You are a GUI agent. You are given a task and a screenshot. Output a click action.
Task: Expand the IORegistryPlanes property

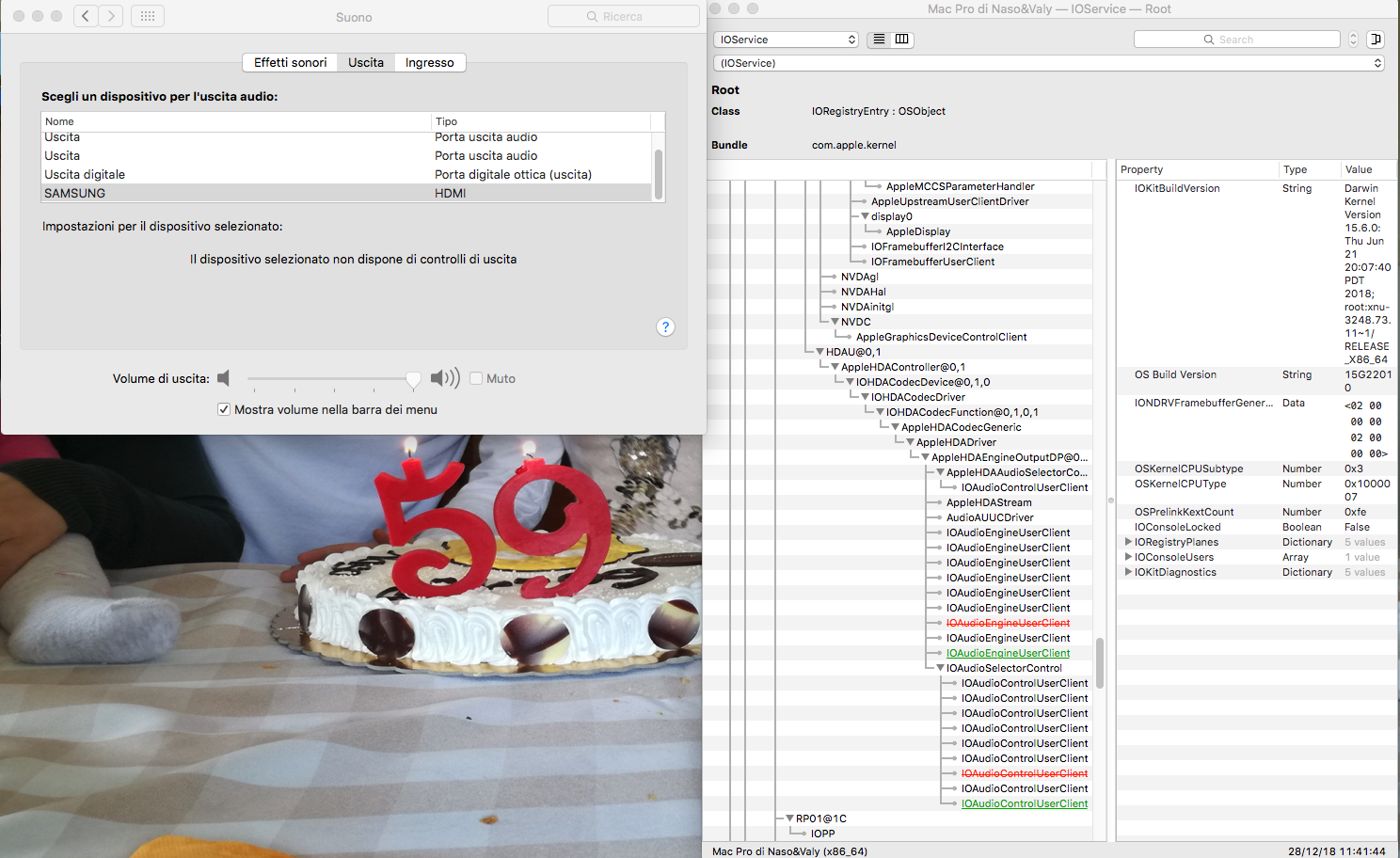(x=1128, y=542)
